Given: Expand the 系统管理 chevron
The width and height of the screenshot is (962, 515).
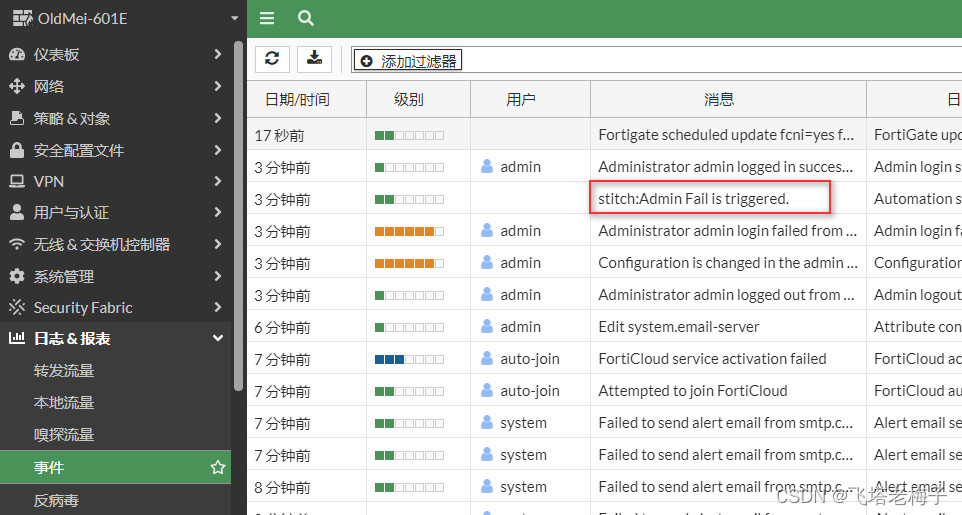Looking at the screenshot, I should click(218, 276).
